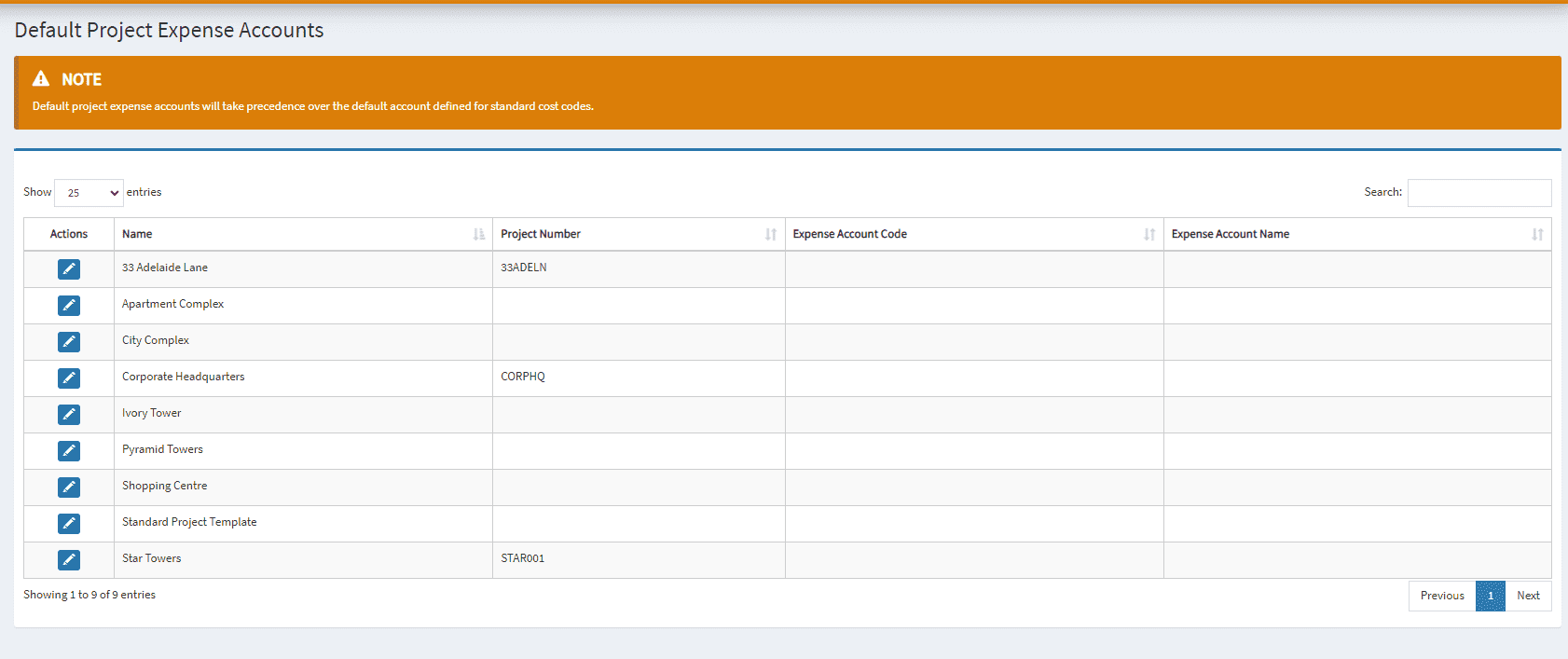The width and height of the screenshot is (1568, 659).
Task: Edit the Pyramid Towers entry
Action: (69, 451)
